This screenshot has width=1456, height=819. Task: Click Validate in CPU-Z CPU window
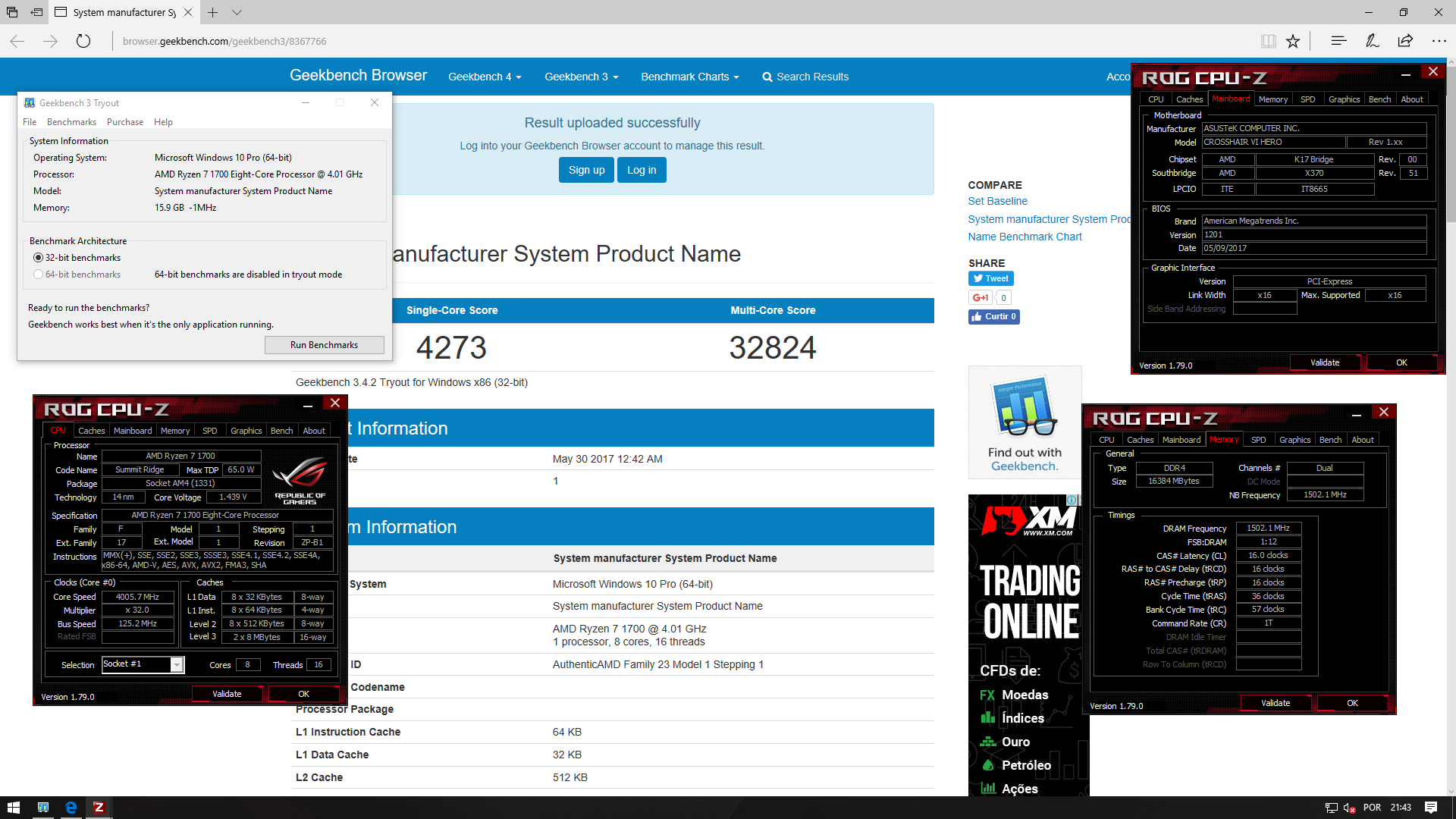coord(227,694)
